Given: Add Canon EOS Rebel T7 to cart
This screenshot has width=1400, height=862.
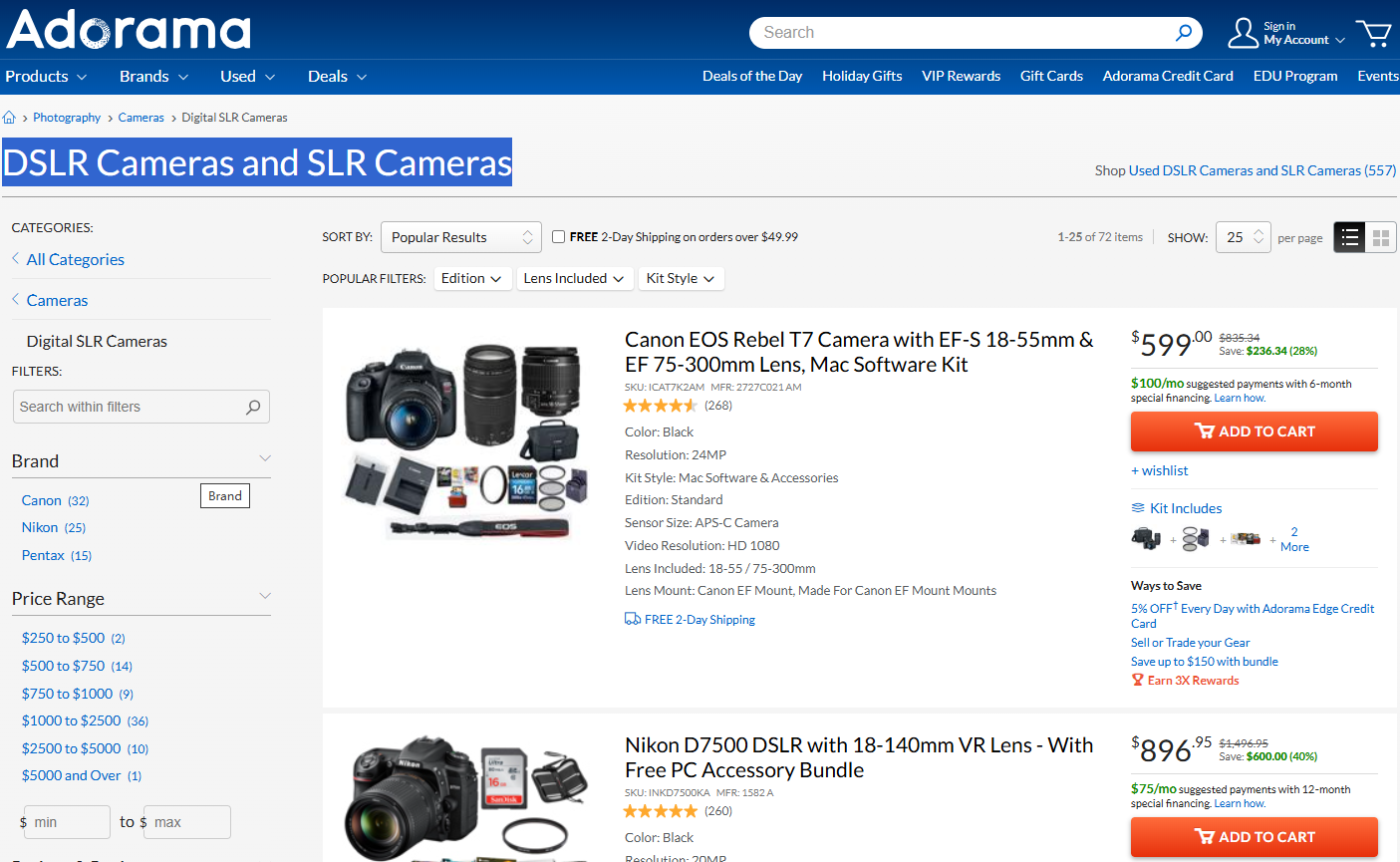Looking at the screenshot, I should 1255,431.
